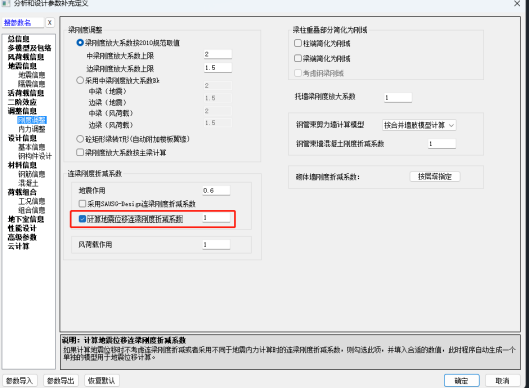Open 高级参数 tree item
530x388 pixels.
pos(22,237)
